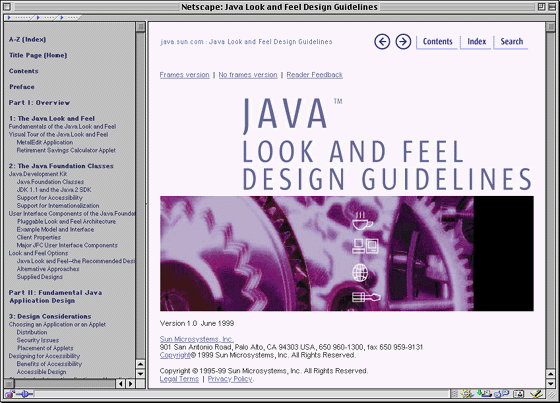Click sidebar vertical scrollbar down arrow
Image resolution: width=560 pixels, height=403 pixels.
[x=140, y=374]
